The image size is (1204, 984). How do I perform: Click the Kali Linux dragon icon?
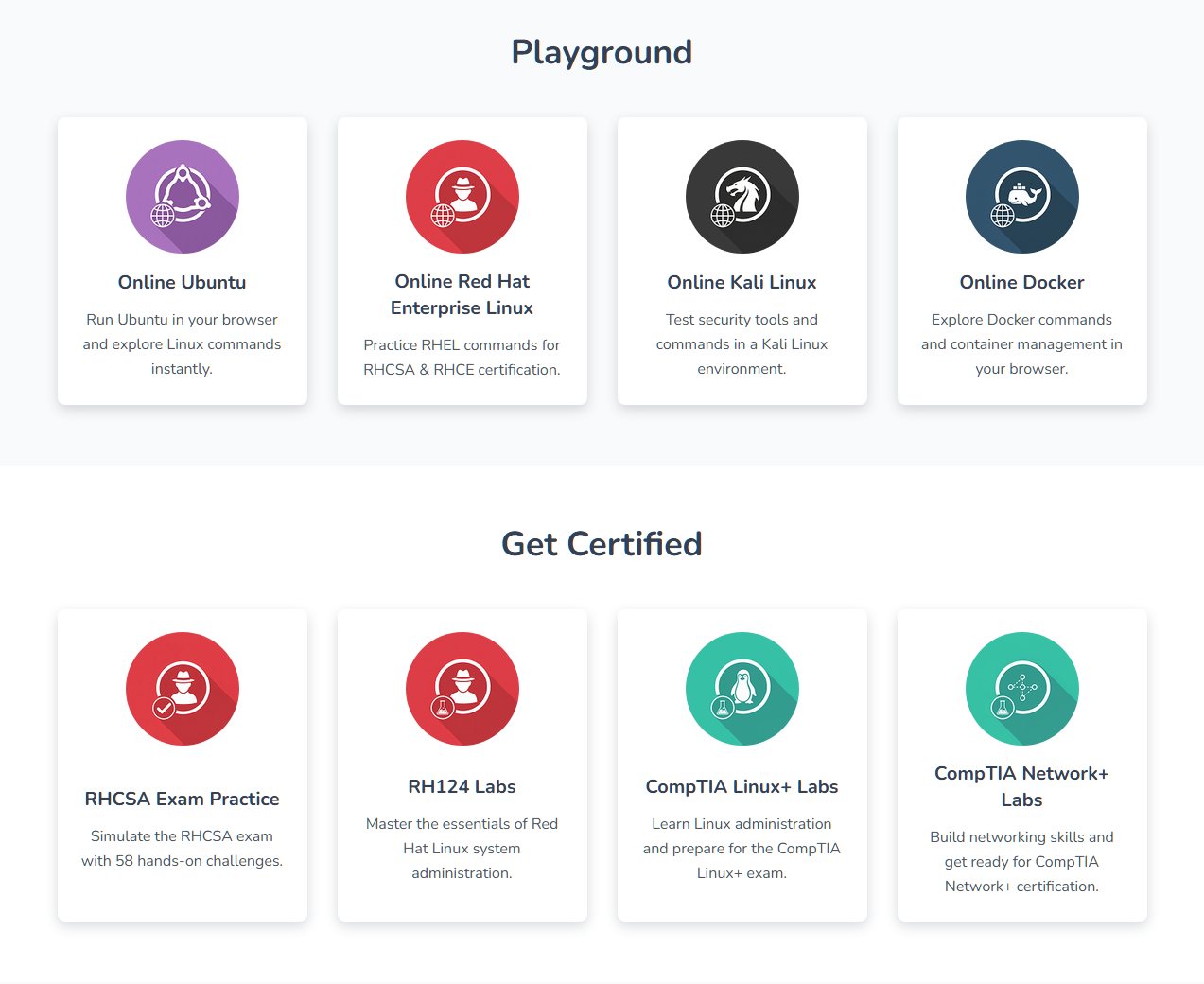pyautogui.click(x=742, y=197)
